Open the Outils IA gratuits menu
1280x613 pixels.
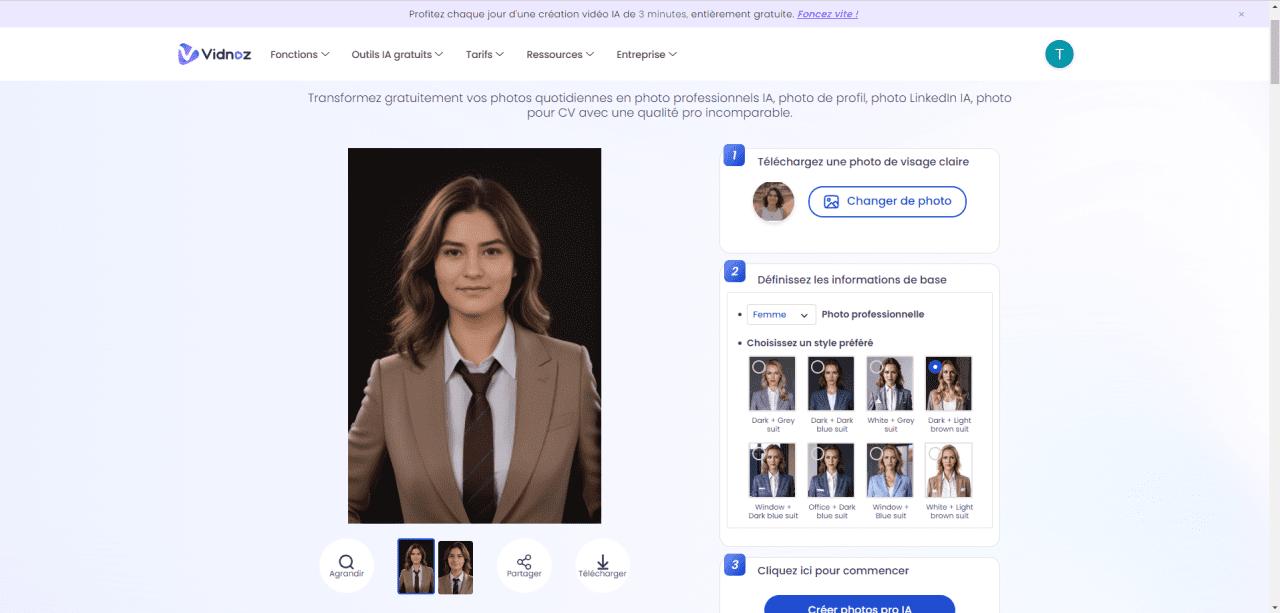pyautogui.click(x=397, y=54)
